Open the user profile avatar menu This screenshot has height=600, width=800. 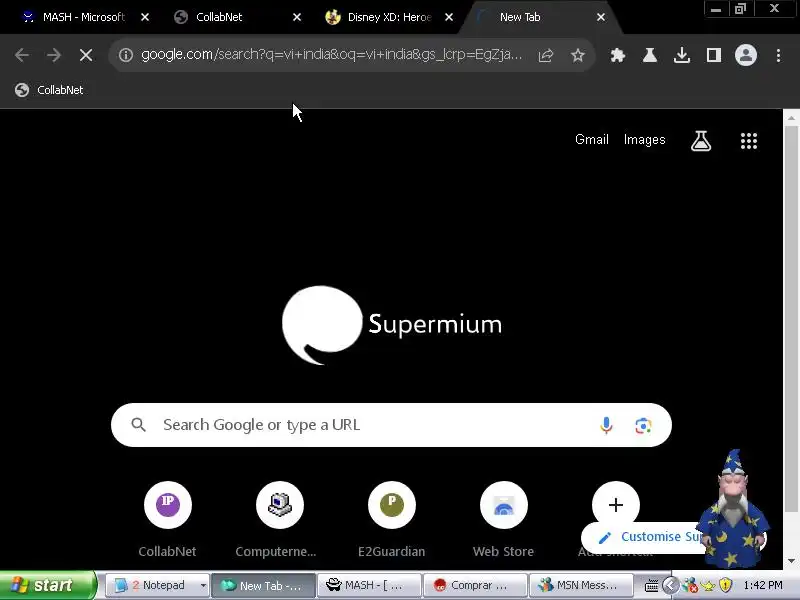(745, 55)
